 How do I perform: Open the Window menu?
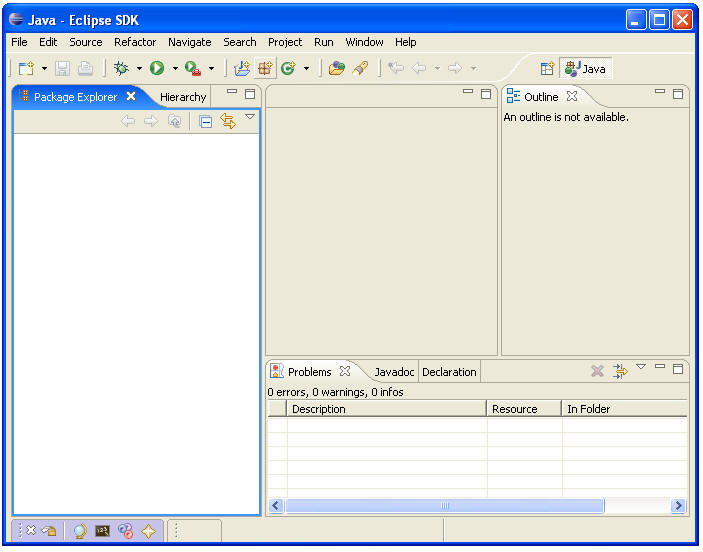364,42
